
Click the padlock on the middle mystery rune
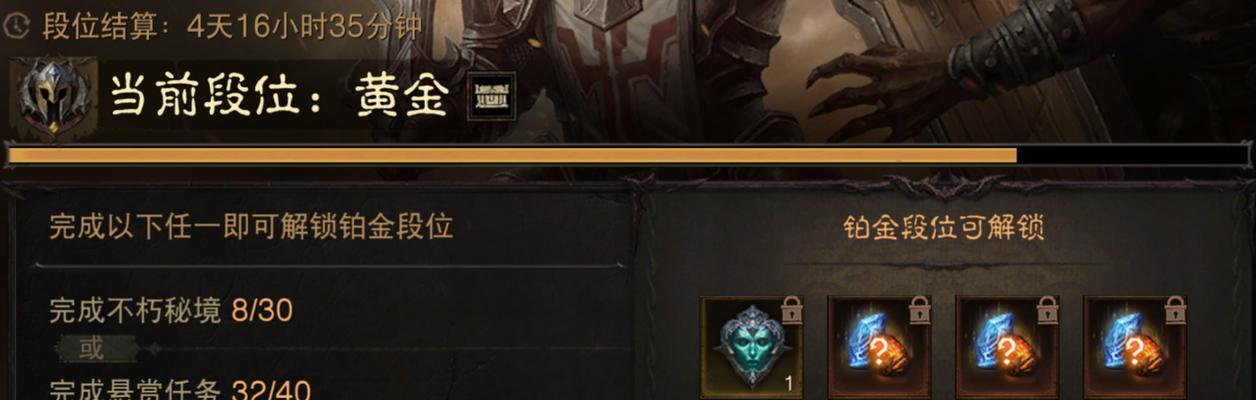coord(1047,310)
